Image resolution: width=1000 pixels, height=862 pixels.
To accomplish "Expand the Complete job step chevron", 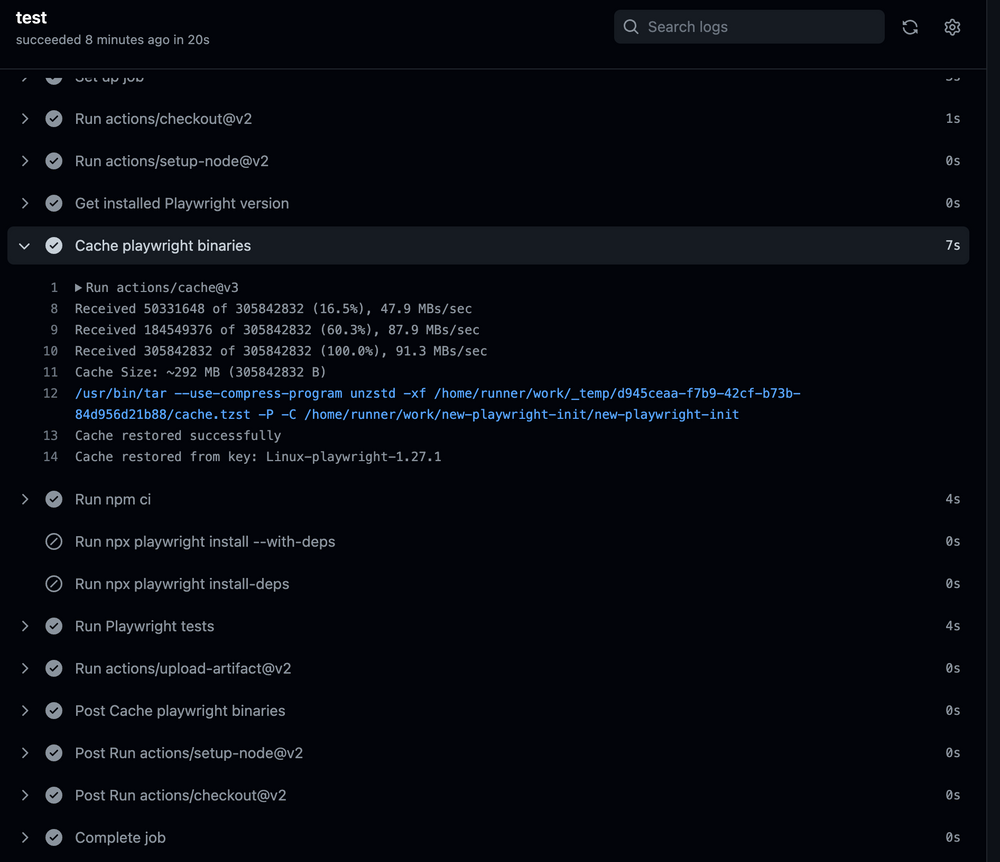I will [25, 837].
